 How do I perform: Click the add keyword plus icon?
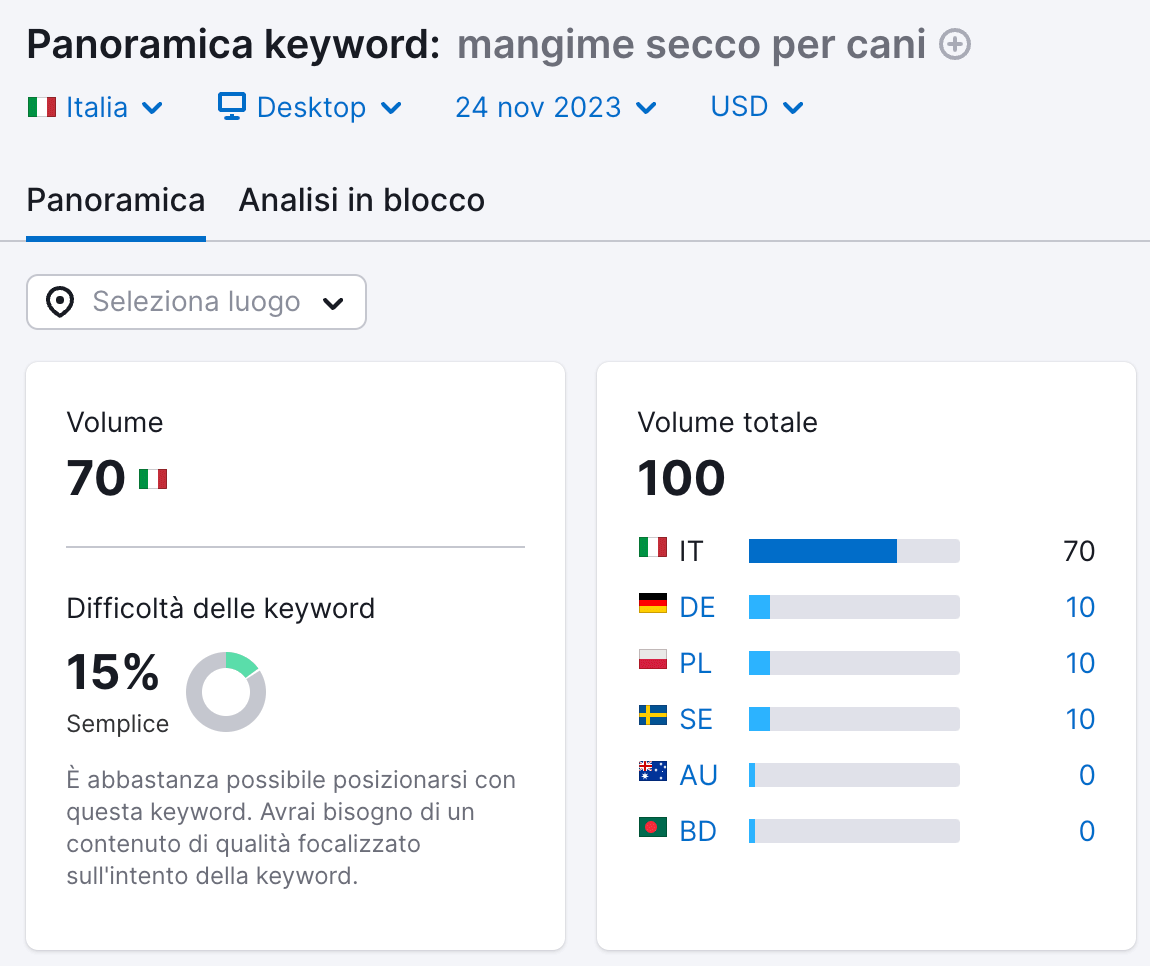click(x=956, y=44)
